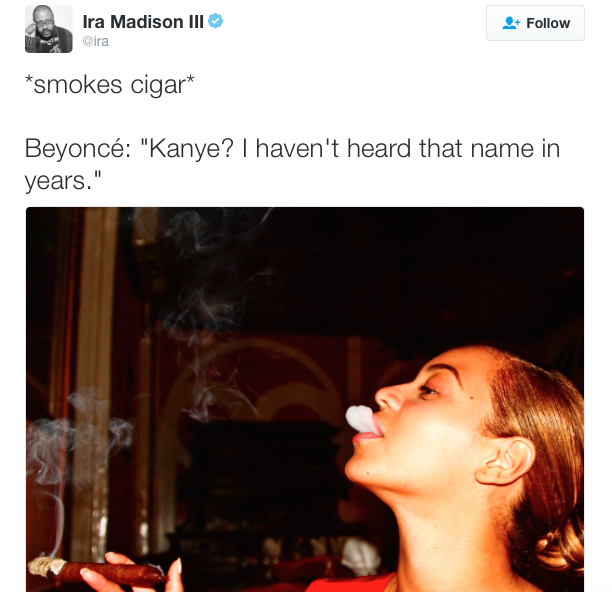Click the phrase "heard that name" in the tweet
This screenshot has width=612, height=592.
pyautogui.click(x=440, y=149)
